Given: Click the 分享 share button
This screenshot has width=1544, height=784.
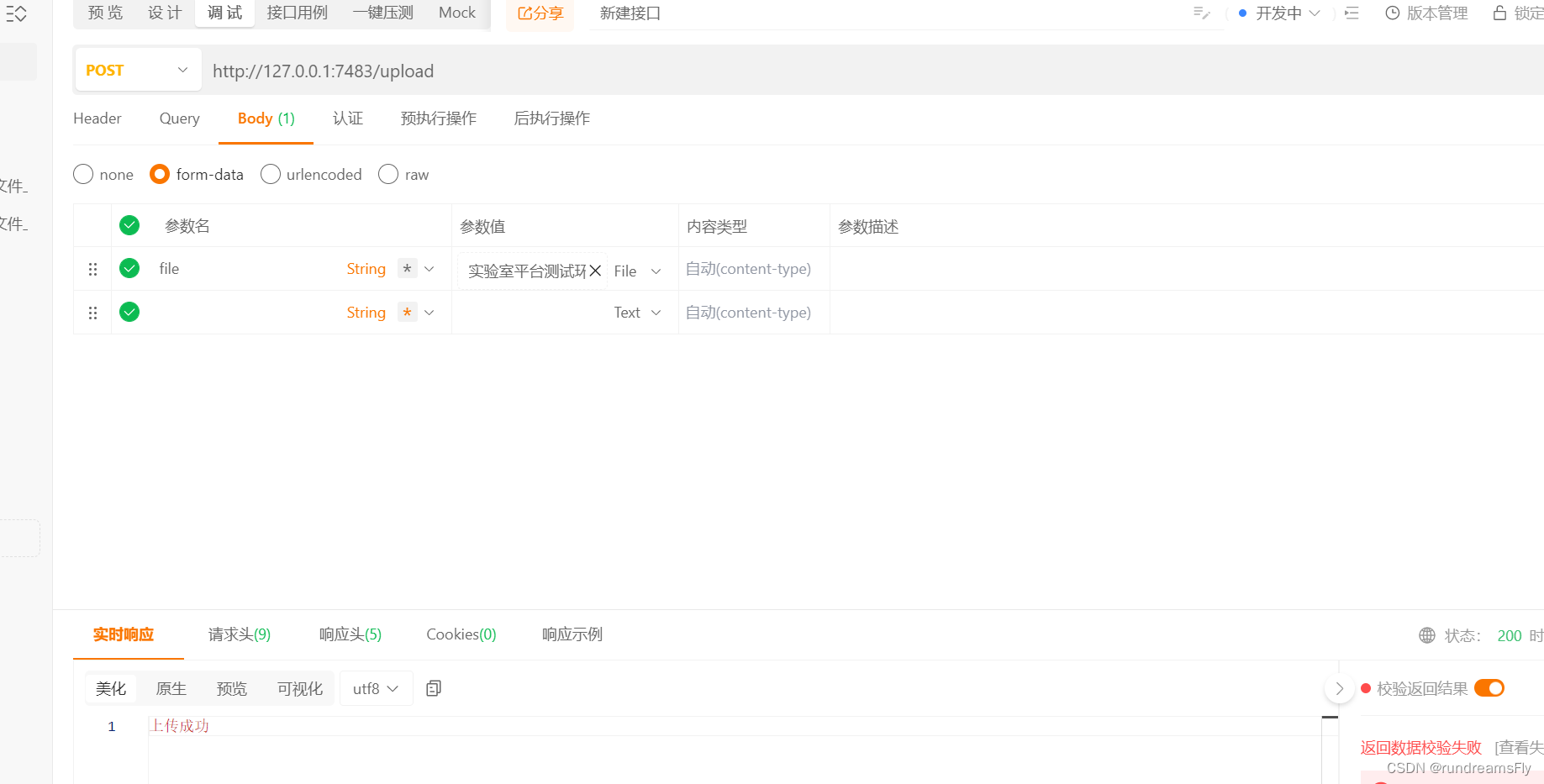Looking at the screenshot, I should (x=540, y=13).
